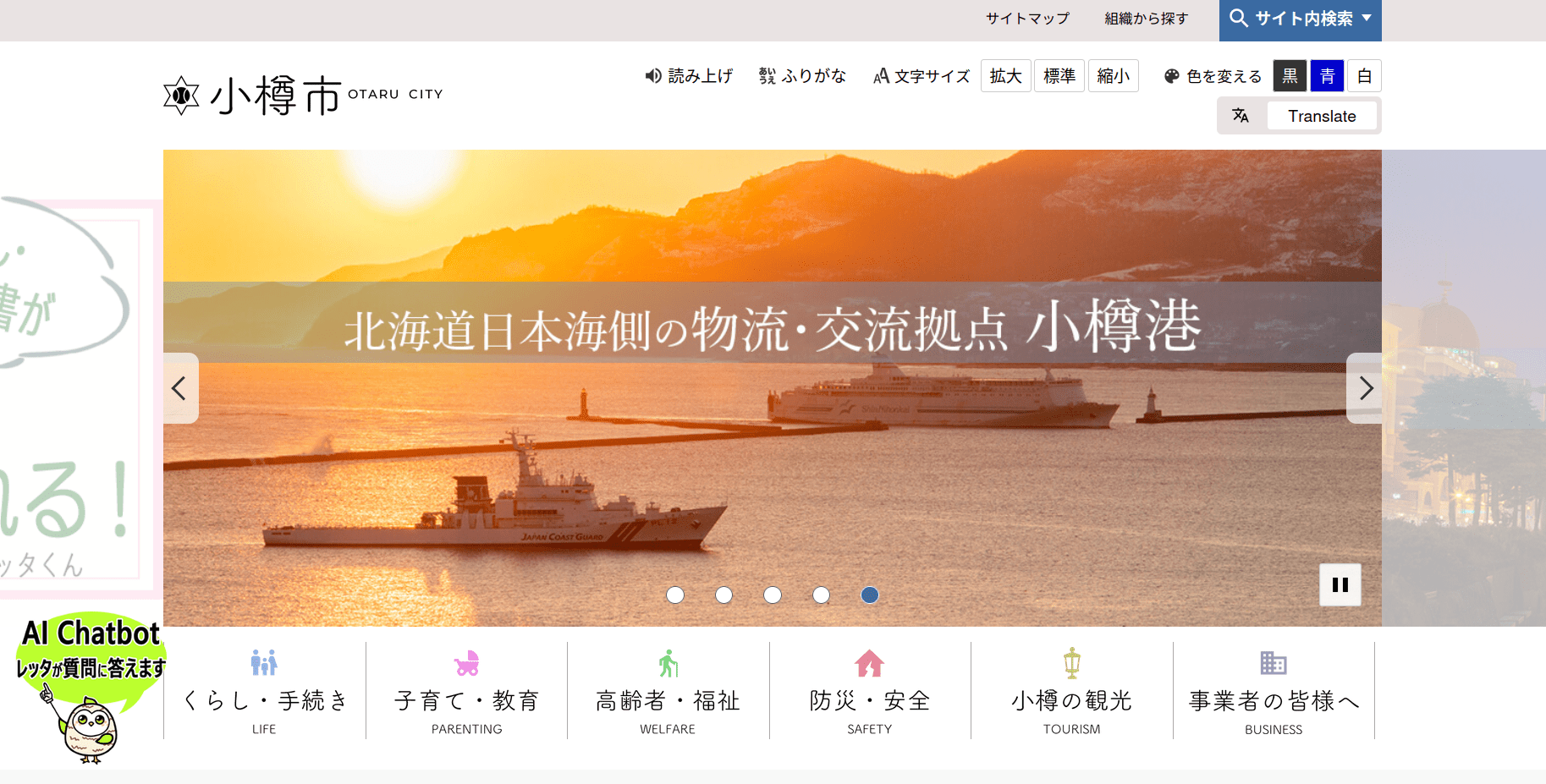The image size is (1546, 784).
Task: Select the fifth slide indicator dot
Action: coord(870,595)
